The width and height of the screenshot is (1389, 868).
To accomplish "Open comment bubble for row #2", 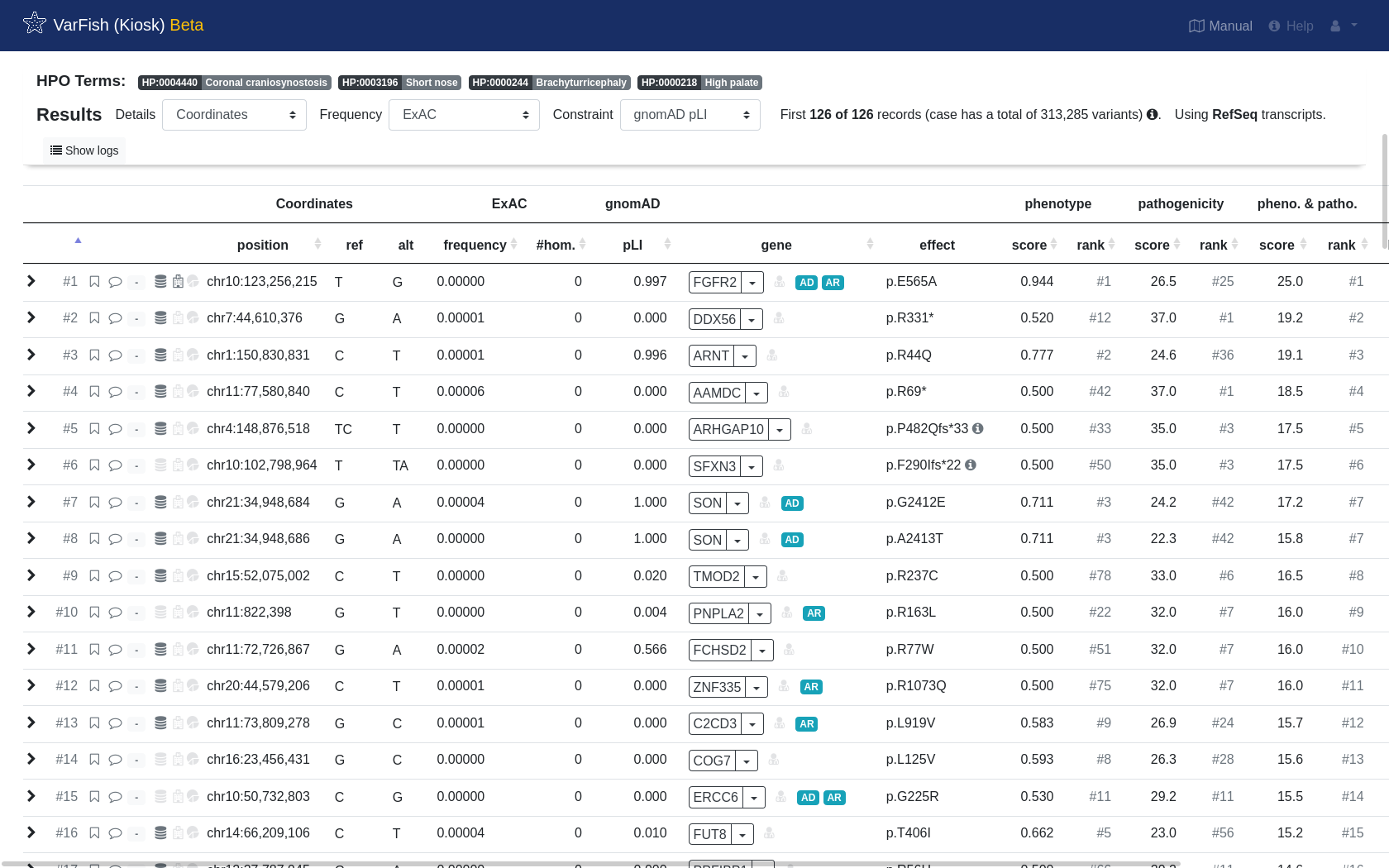I will tap(116, 318).
